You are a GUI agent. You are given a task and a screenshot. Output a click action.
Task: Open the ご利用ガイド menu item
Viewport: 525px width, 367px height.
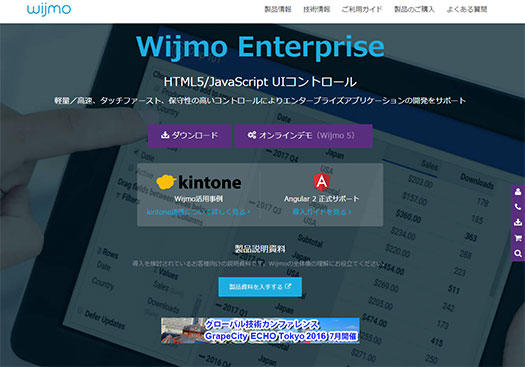coord(362,9)
